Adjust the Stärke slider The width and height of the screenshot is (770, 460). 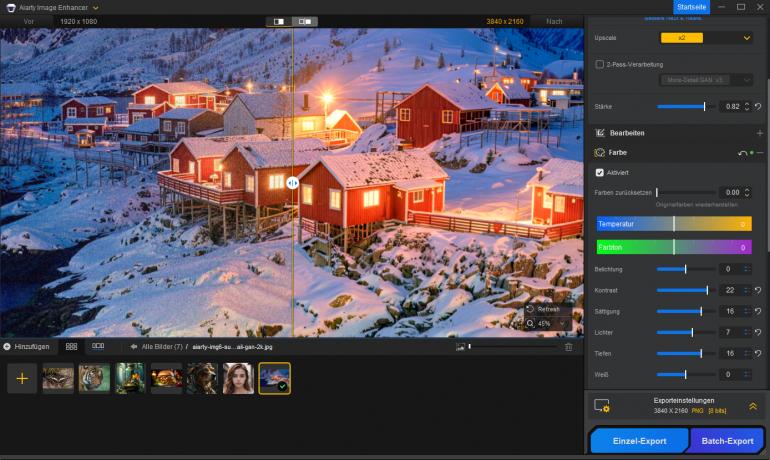click(686, 107)
